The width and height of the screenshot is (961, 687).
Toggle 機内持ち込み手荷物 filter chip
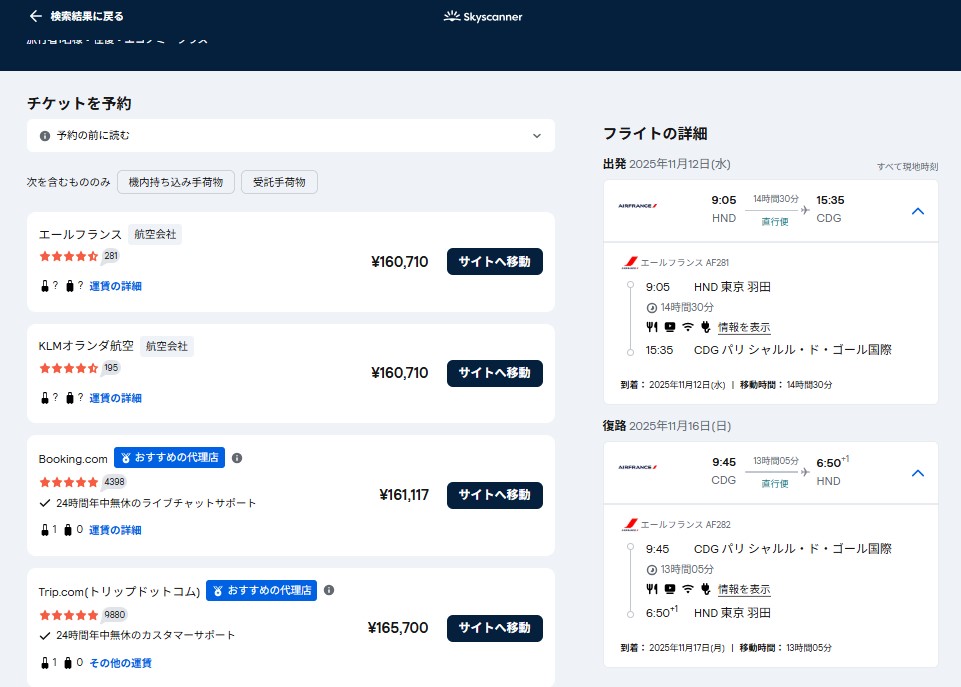pos(176,182)
